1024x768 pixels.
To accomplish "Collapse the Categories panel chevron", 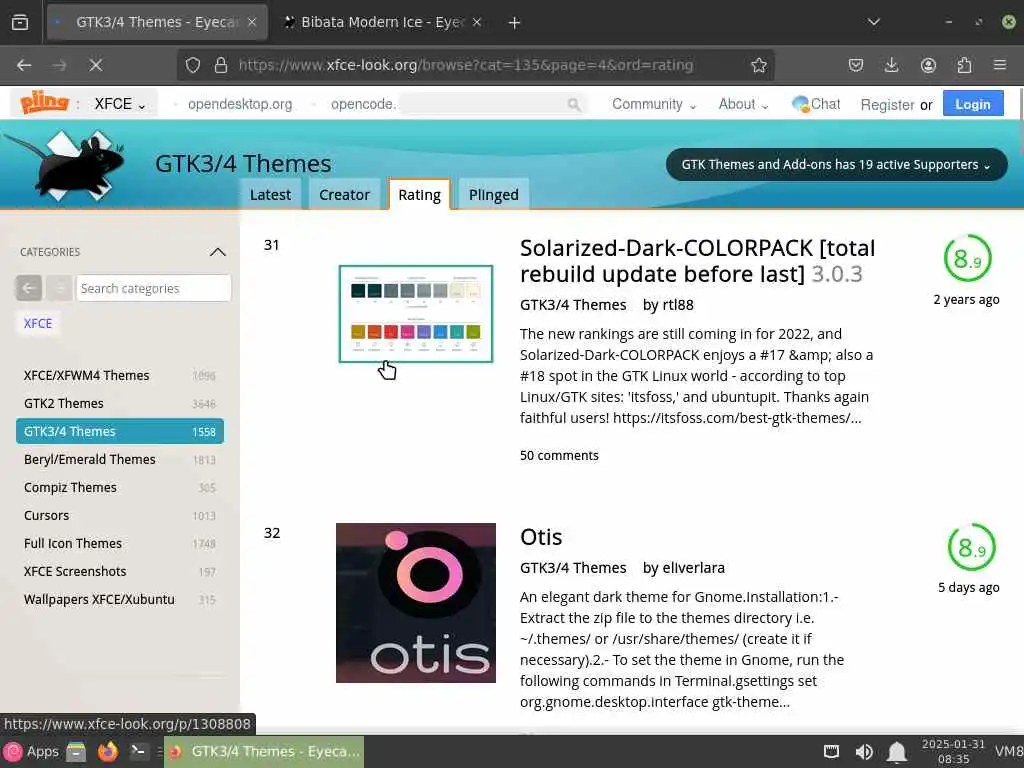I will tap(217, 252).
